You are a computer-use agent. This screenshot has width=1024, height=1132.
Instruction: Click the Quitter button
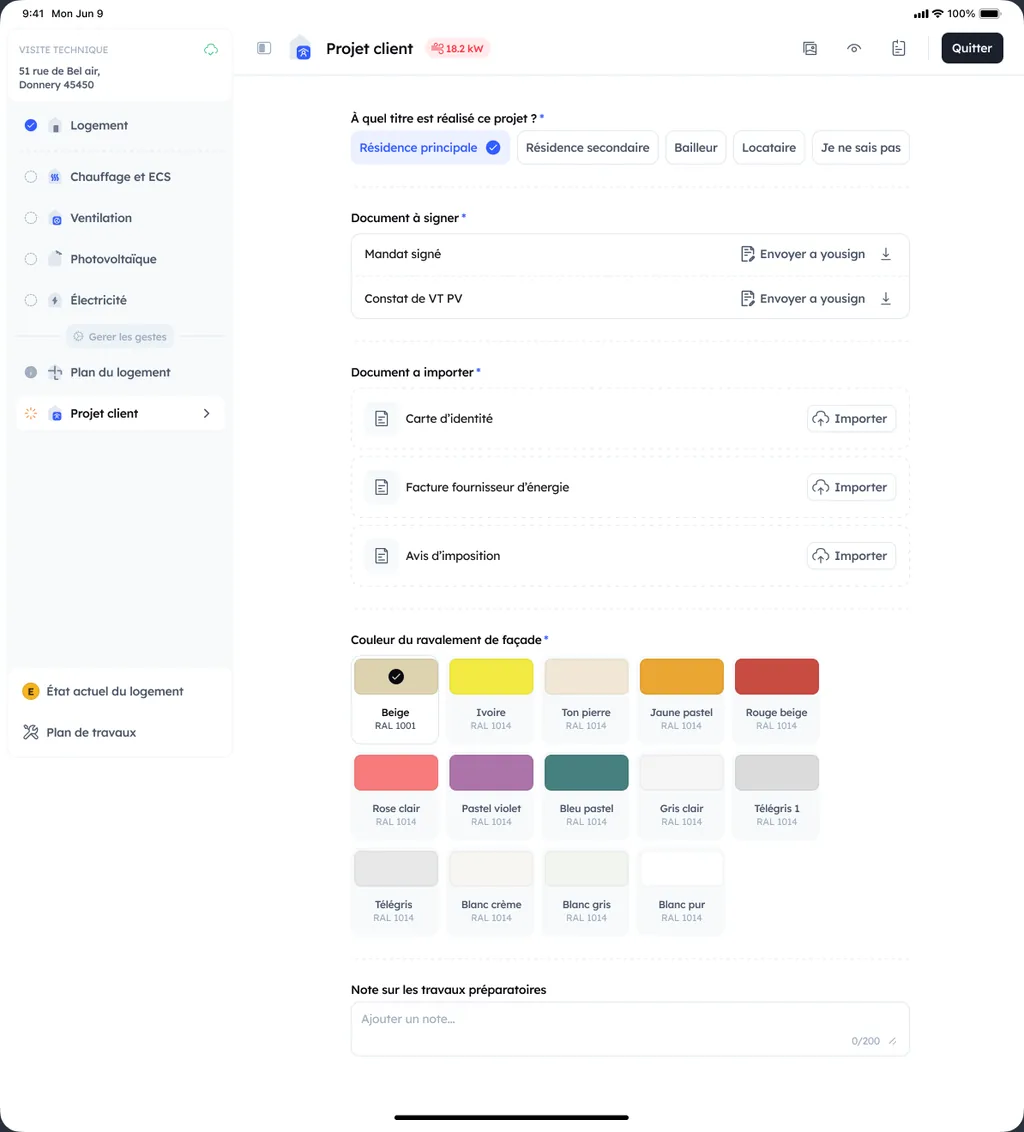click(971, 48)
